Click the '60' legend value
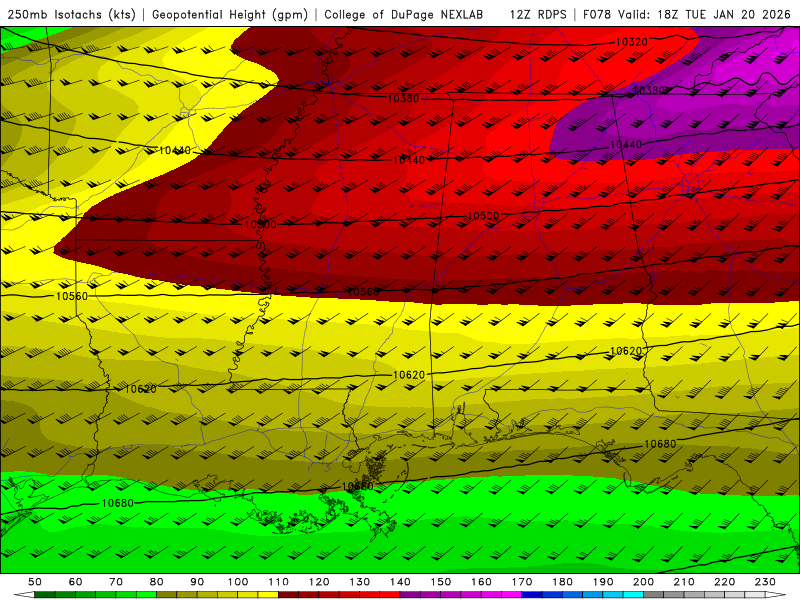This screenshot has width=800, height=600. [76, 582]
